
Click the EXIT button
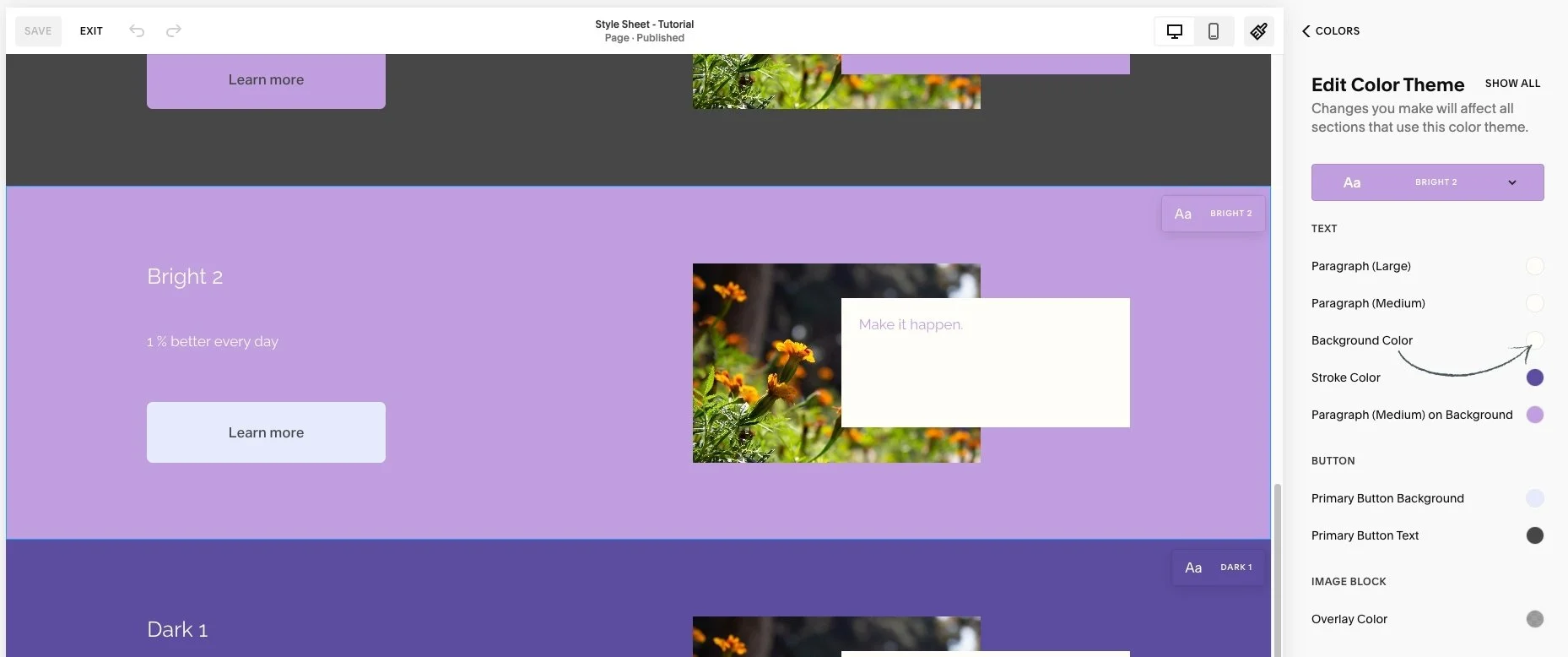(91, 31)
